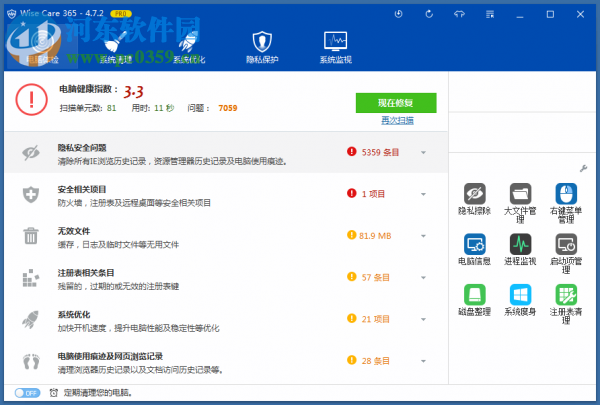Click the blocks icon beside 注册表相关条目
This screenshot has width=600, height=405.
coord(31,278)
